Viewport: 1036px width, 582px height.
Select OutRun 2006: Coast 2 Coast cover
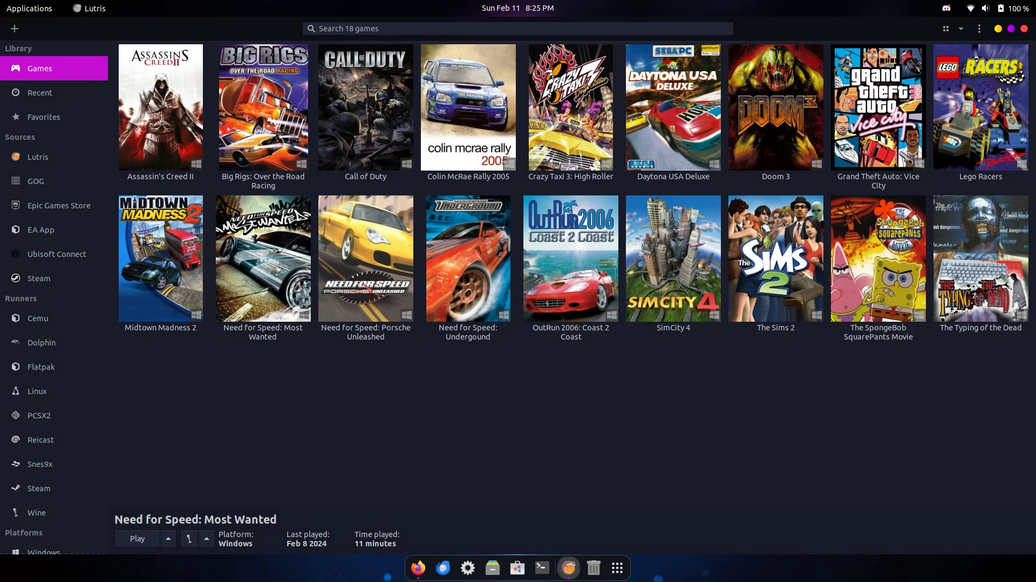[570, 258]
